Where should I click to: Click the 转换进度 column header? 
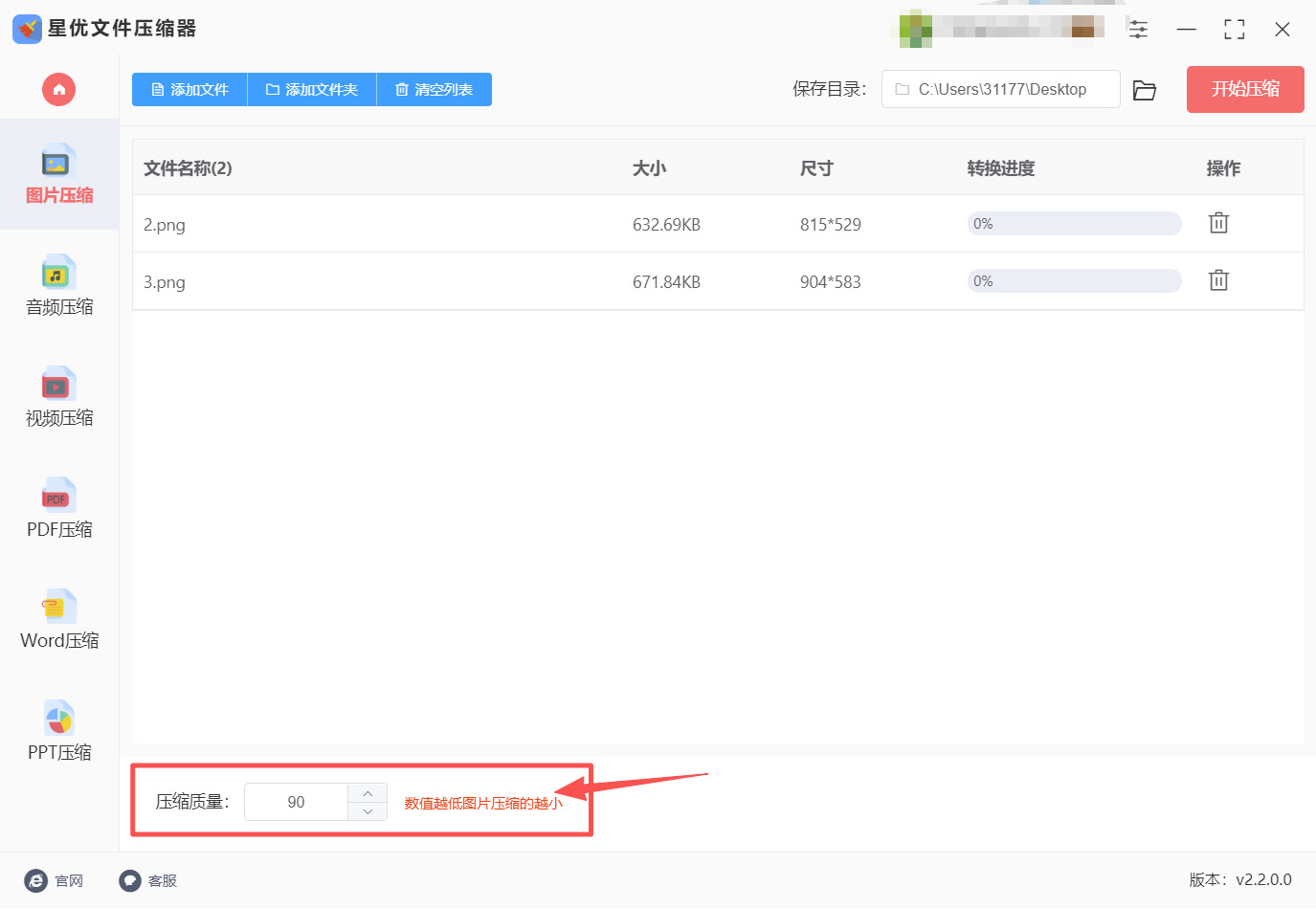(1001, 168)
